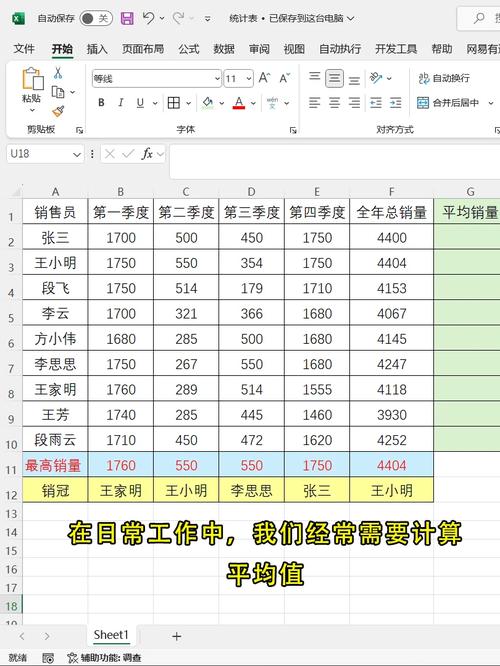The width and height of the screenshot is (500, 666).
Task: Toggle Italic formatting
Action: 121,103
